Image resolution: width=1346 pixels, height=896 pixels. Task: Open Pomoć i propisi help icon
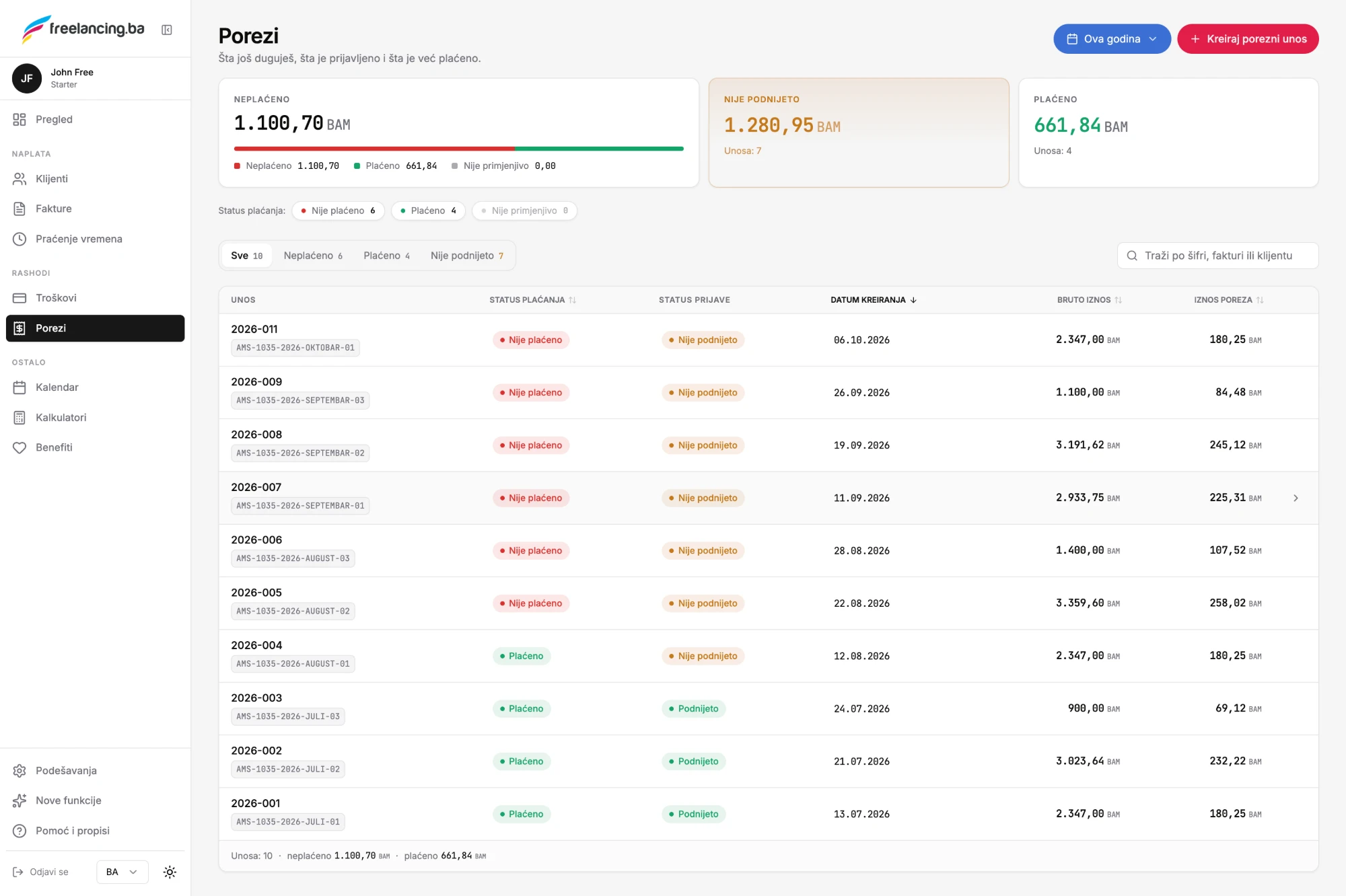click(20, 831)
